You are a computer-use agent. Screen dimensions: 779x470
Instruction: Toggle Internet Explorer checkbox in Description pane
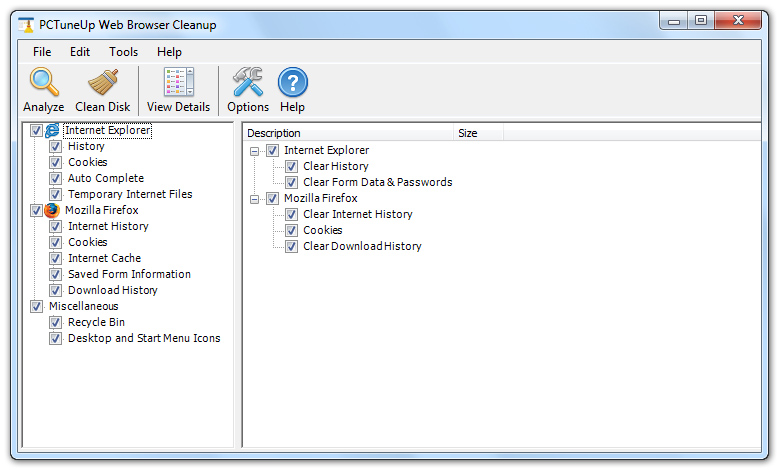click(272, 151)
